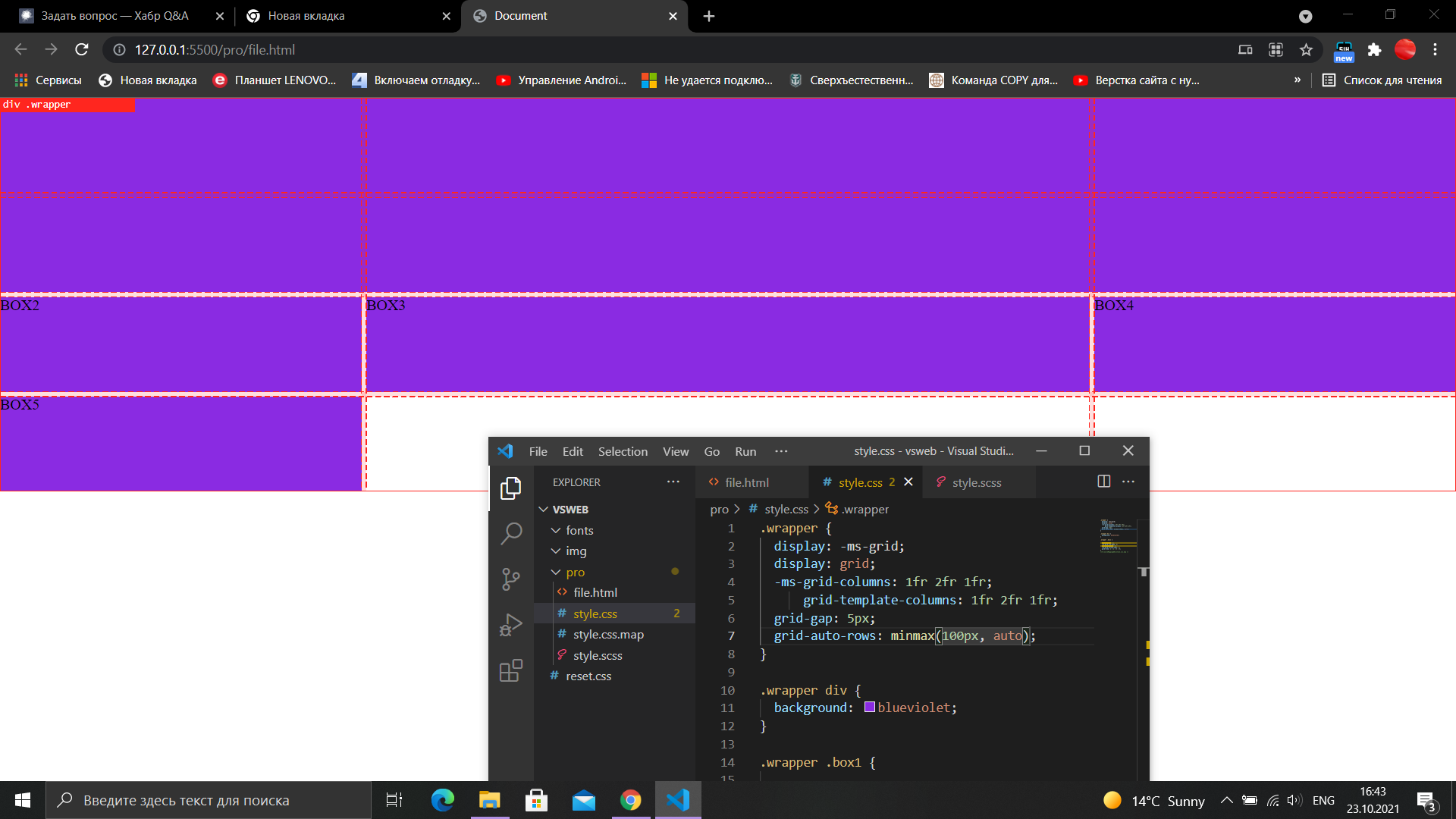Click the Chrome address bar URL
1456x819 pixels.
(x=215, y=49)
